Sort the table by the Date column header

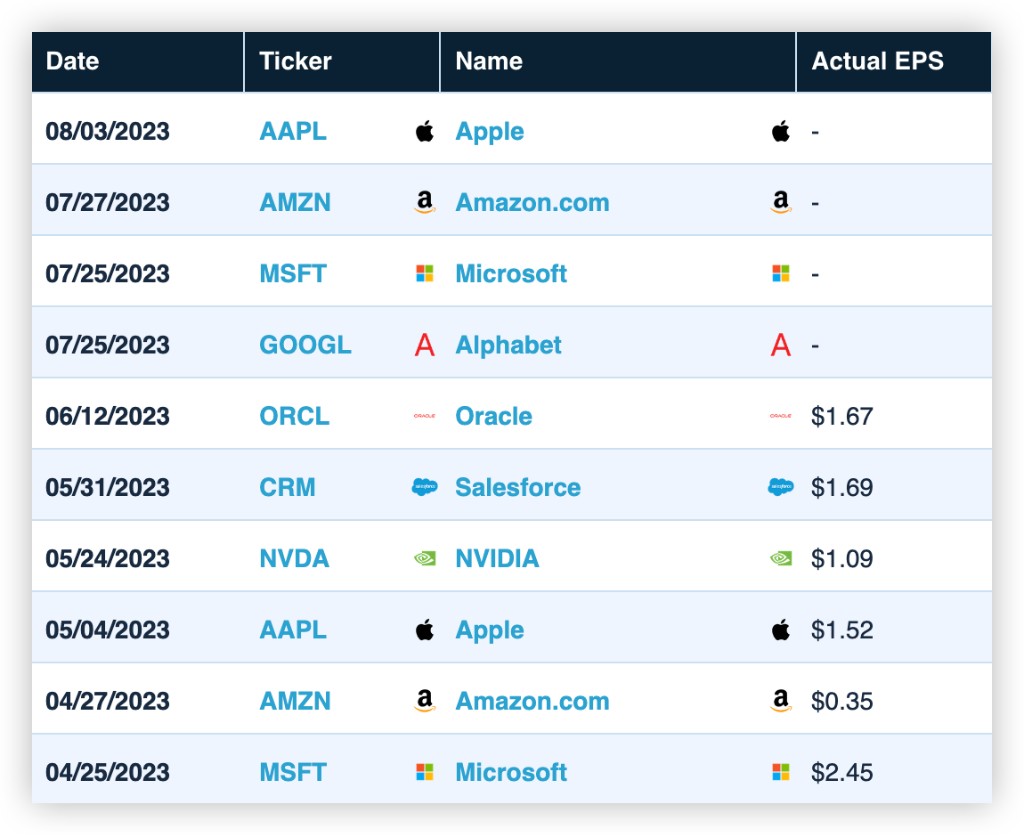[x=137, y=61]
